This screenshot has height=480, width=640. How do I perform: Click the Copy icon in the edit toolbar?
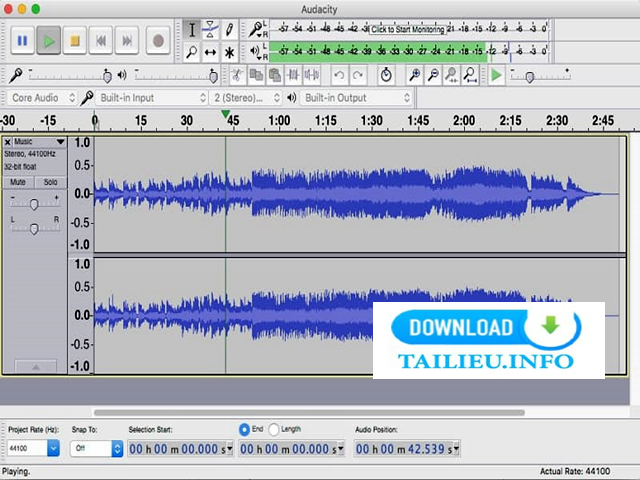tap(256, 75)
